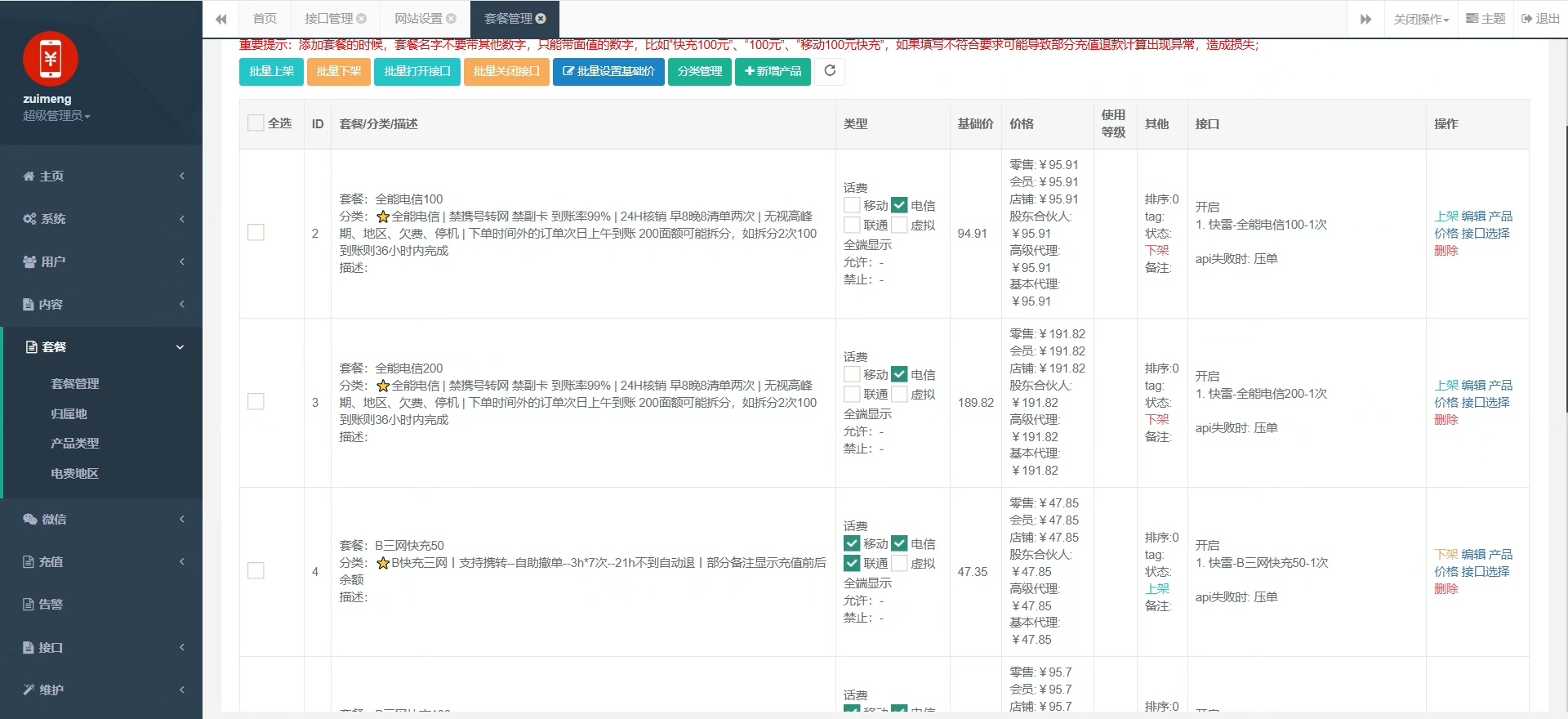Click the star icon in 全能电信100 category
This screenshot has width=1568, height=719.
tap(382, 217)
